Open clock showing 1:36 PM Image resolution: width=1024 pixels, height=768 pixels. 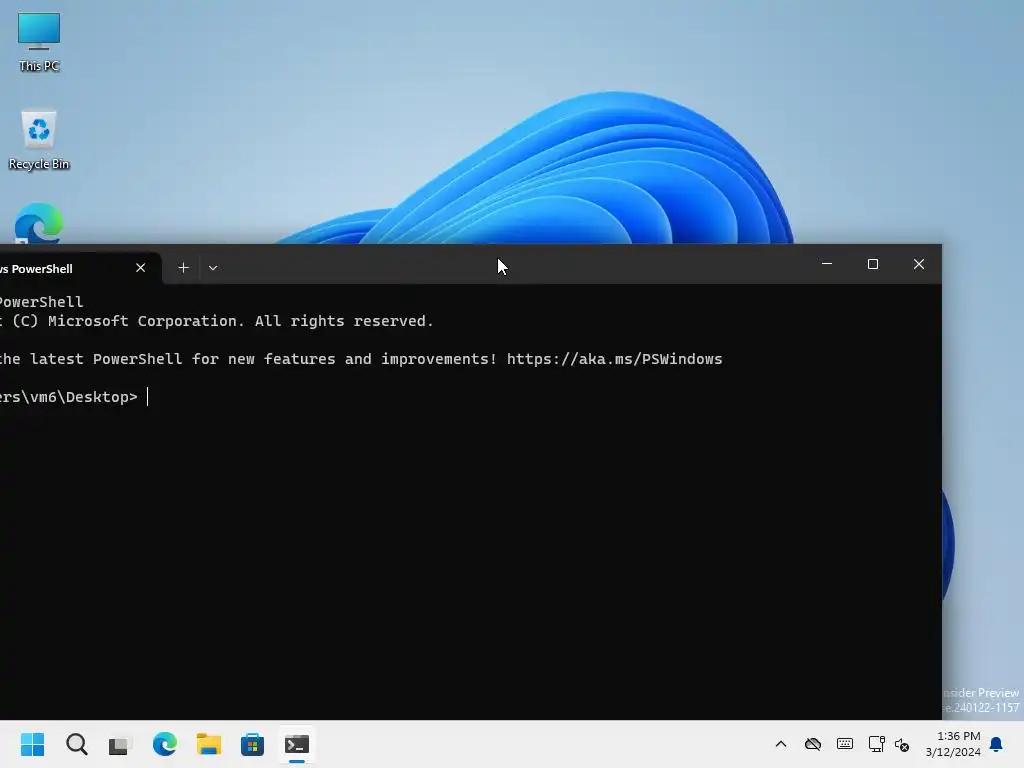pyautogui.click(x=953, y=744)
